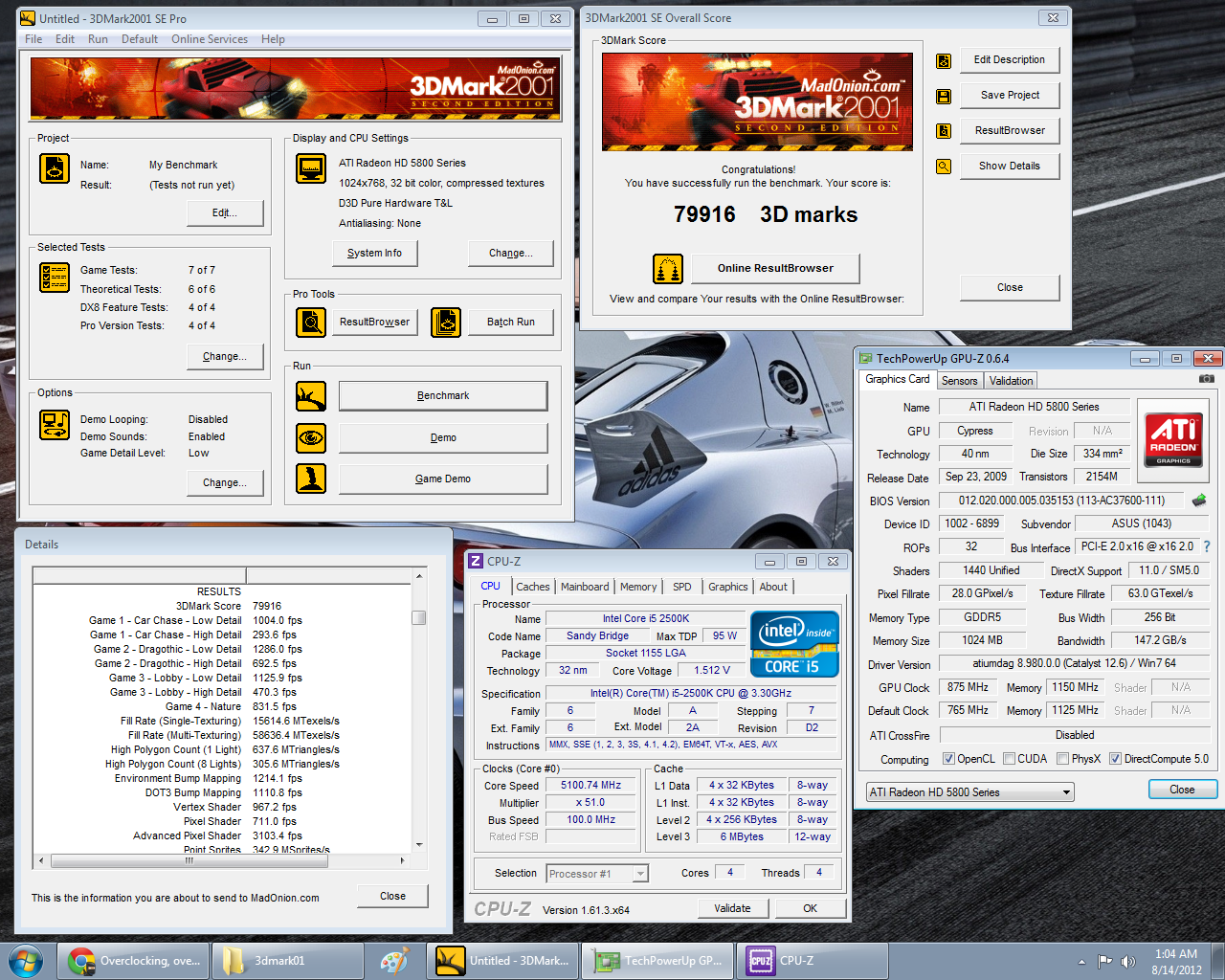Screen dimensions: 1225x980
Task: Show hidden tray icons arrow
Action: 1081,962
